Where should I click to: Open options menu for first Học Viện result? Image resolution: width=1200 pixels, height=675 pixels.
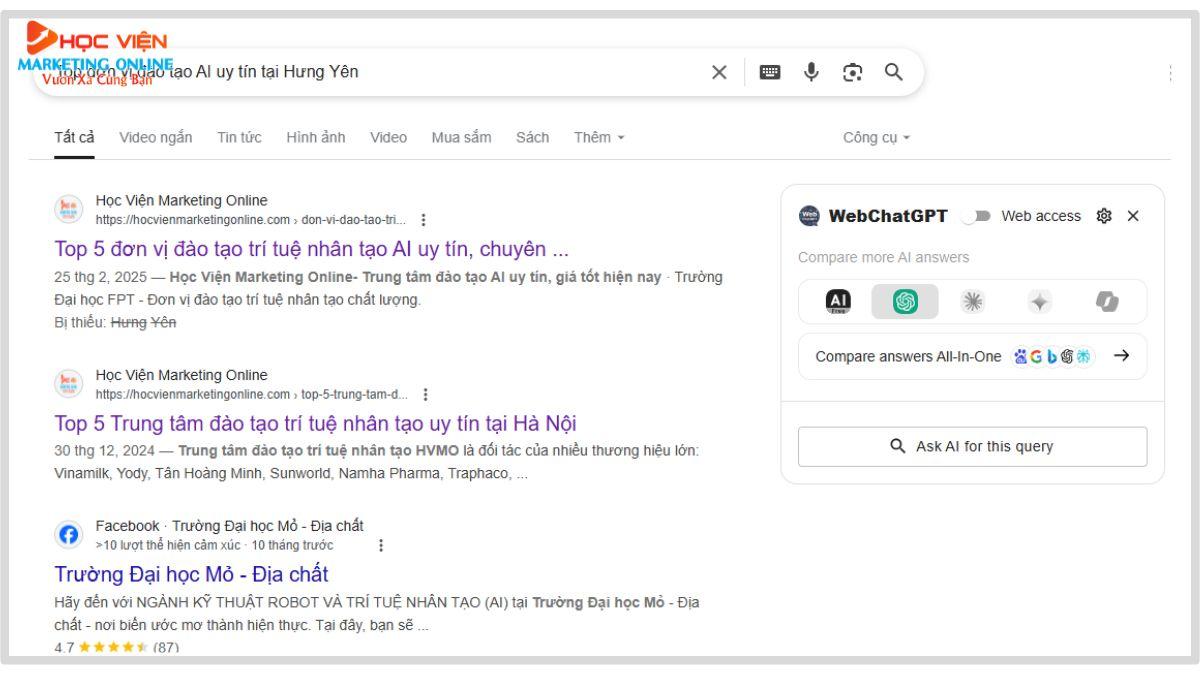click(x=424, y=220)
